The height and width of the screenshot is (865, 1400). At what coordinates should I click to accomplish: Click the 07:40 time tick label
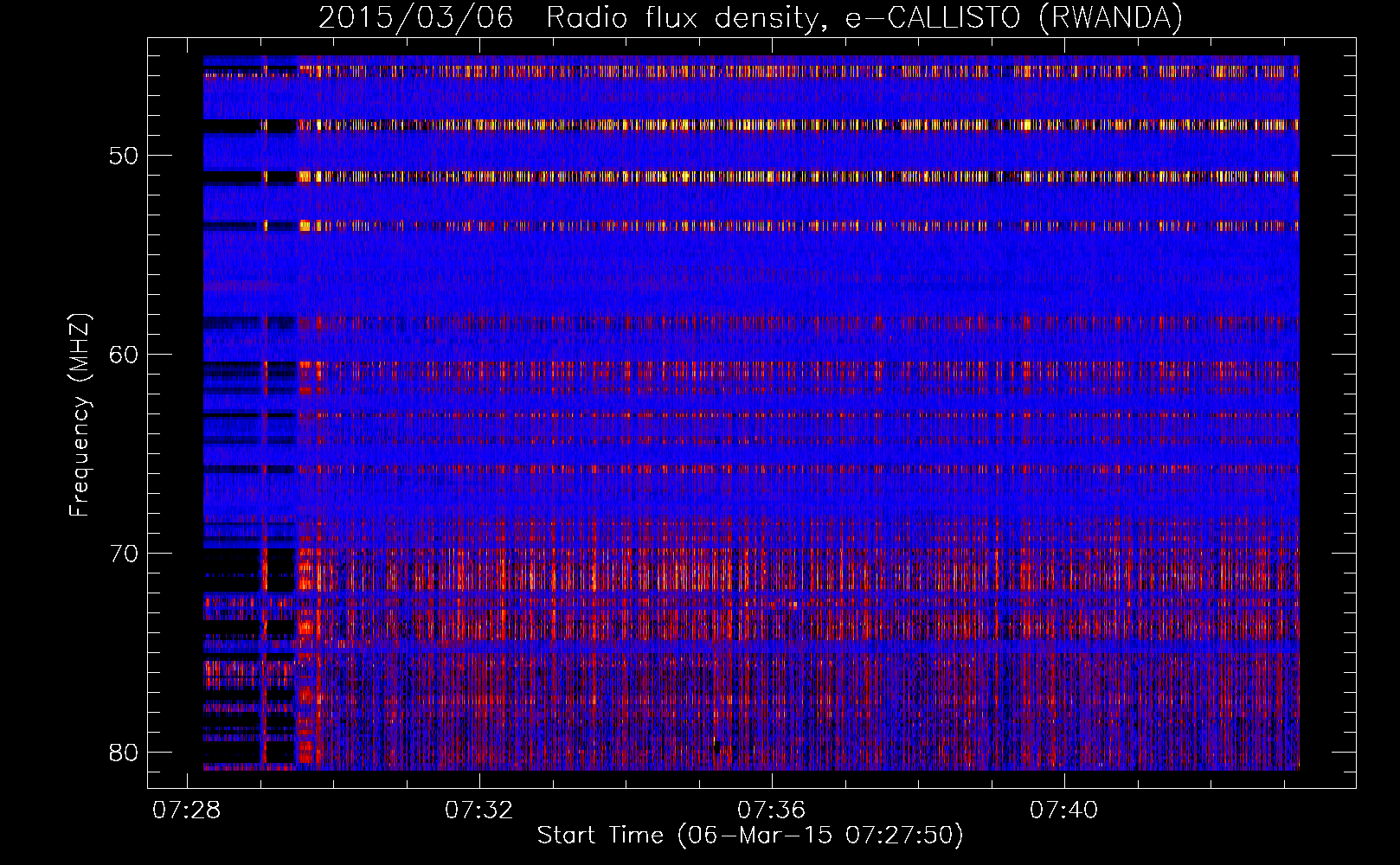[x=1063, y=811]
